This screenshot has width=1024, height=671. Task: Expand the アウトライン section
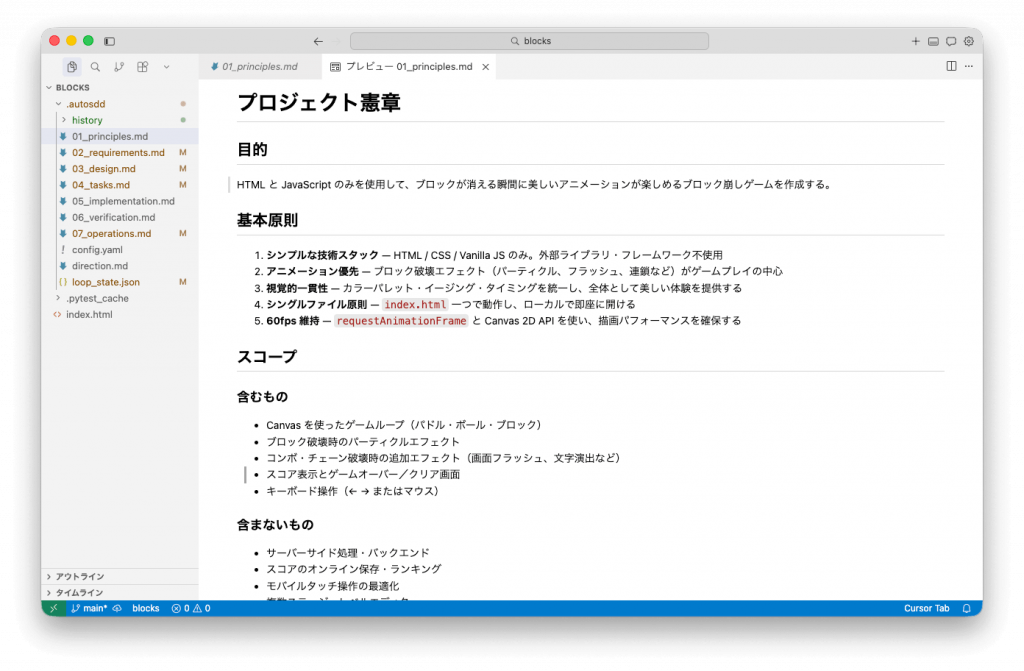(x=79, y=576)
